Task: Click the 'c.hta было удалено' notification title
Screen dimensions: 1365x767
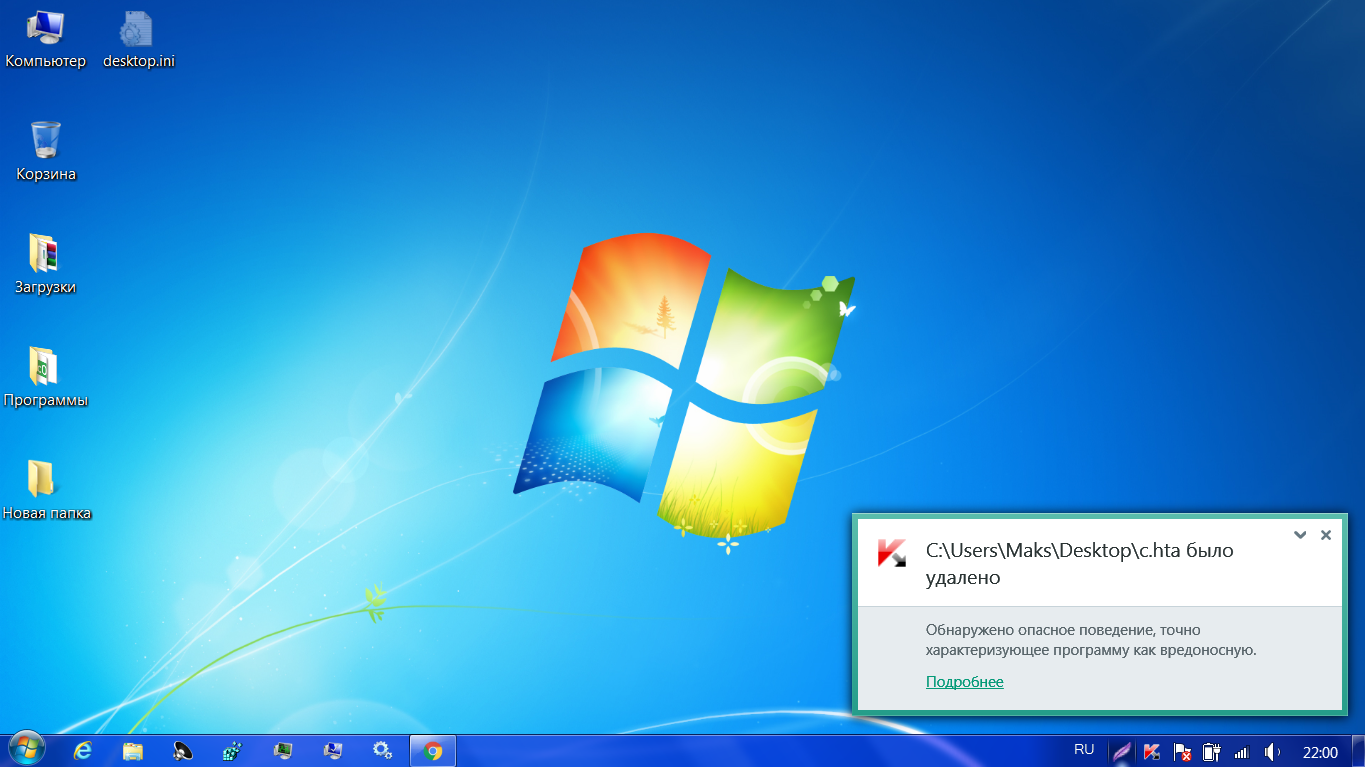Action: tap(1080, 563)
